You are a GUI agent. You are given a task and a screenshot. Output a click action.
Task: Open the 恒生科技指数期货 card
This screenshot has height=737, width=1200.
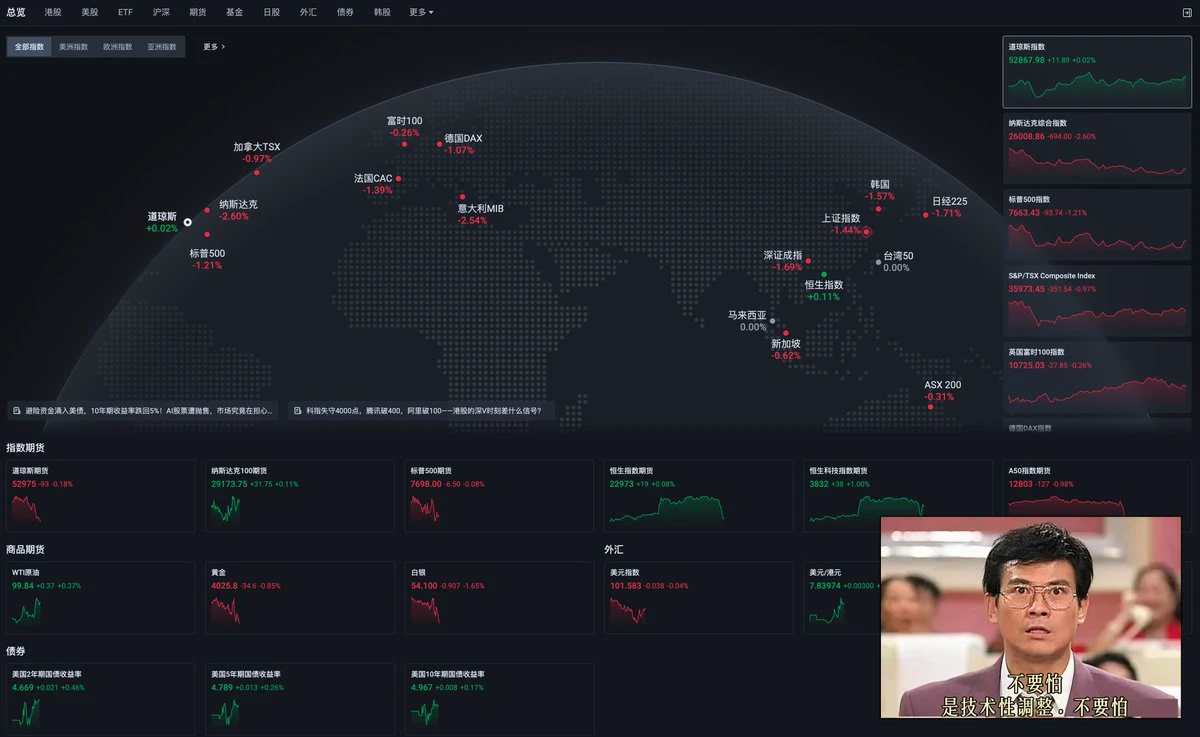pyautogui.click(x=898, y=496)
